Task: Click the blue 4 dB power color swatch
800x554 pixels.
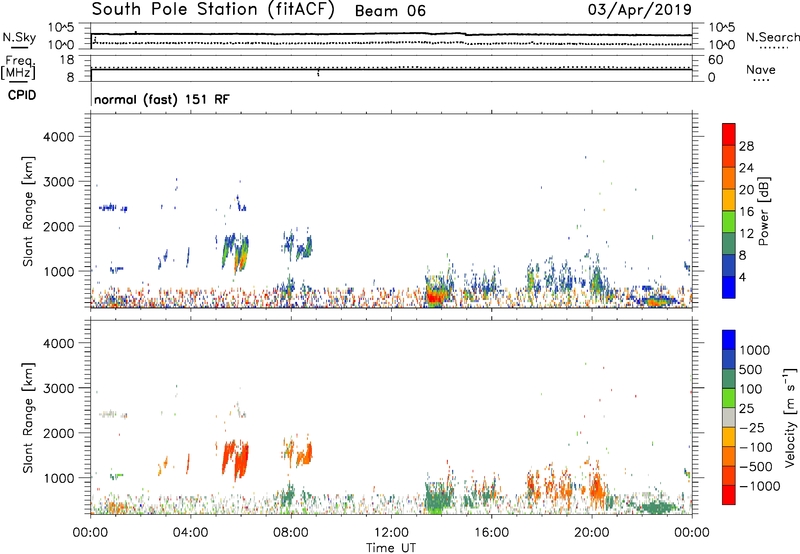Action: [x=729, y=287]
